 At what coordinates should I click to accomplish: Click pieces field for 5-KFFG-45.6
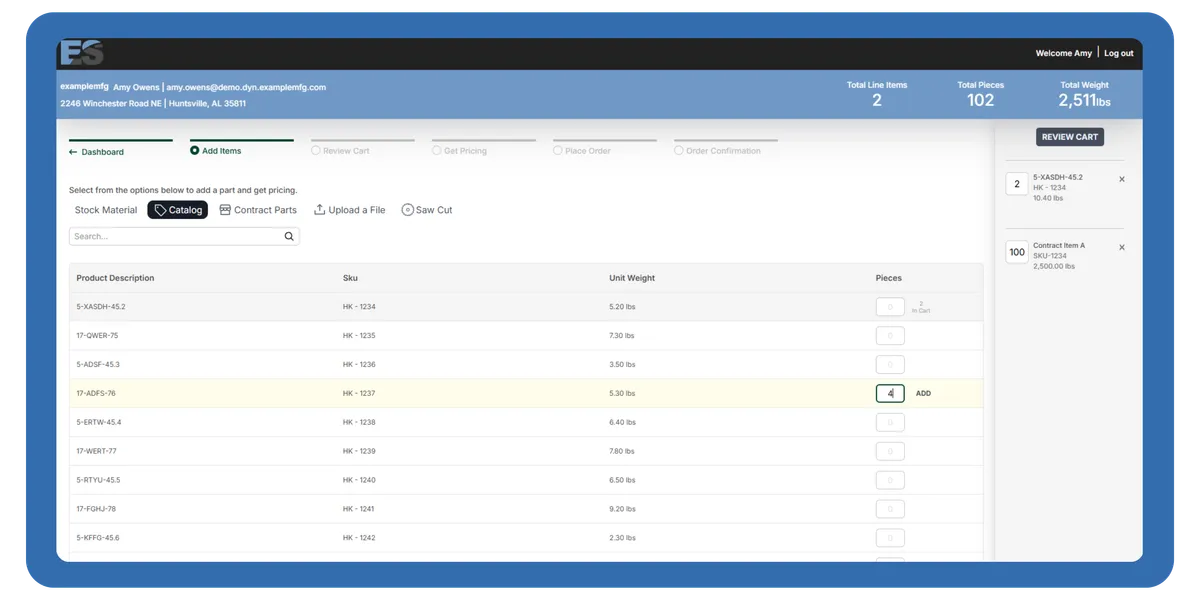890,539
